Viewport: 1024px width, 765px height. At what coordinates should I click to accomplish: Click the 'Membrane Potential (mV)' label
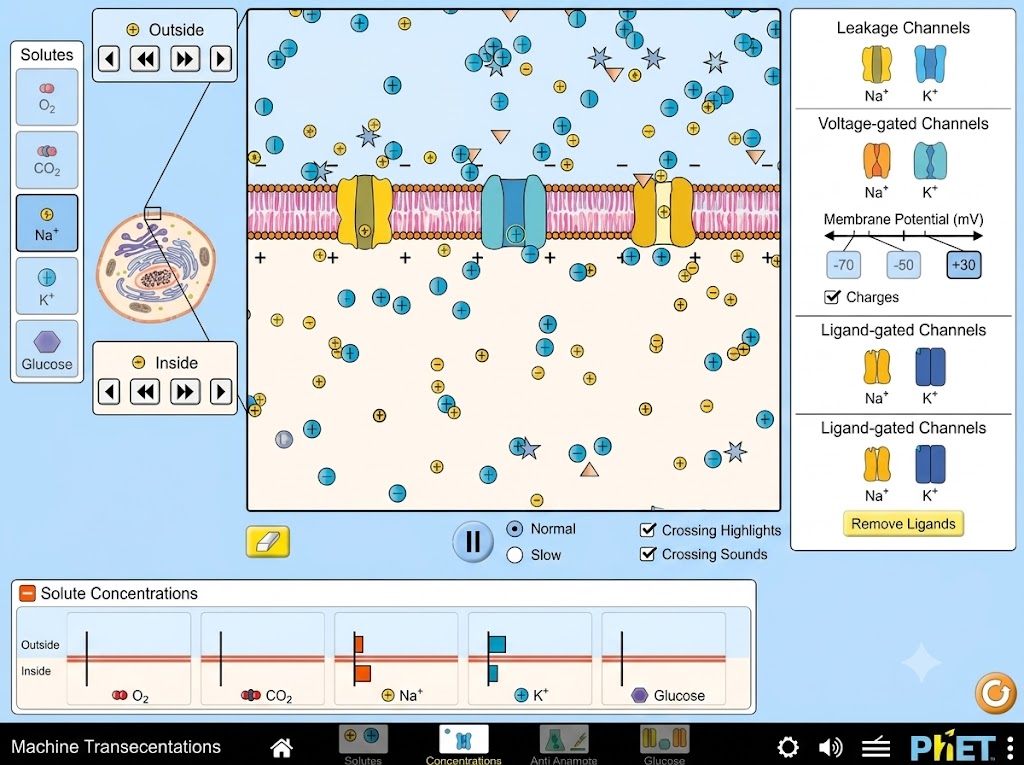[903, 220]
